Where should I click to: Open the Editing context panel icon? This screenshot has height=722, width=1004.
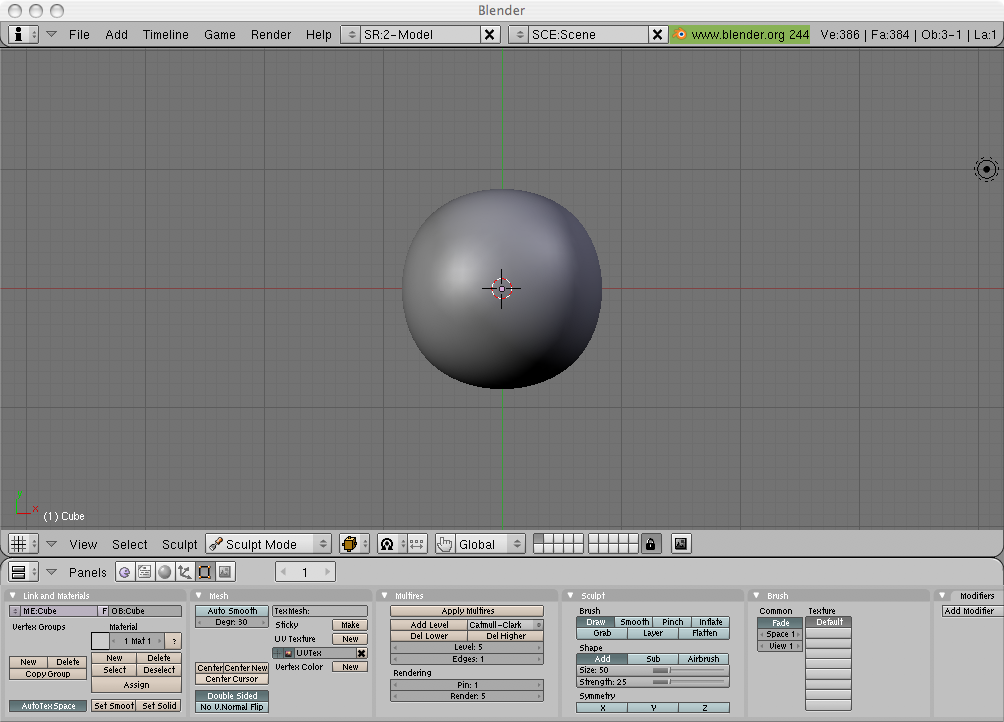tap(205, 572)
